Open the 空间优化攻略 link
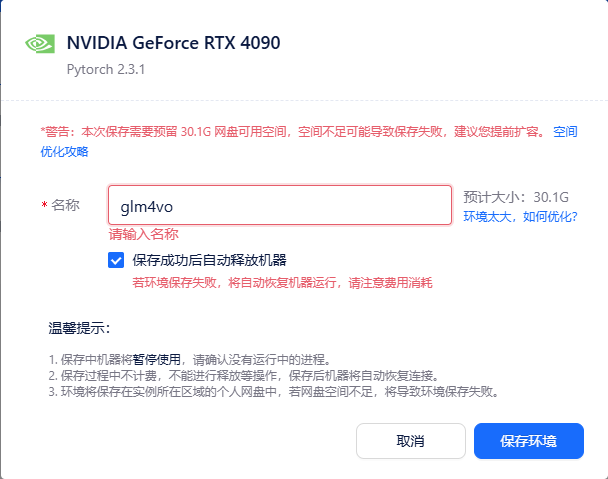The height and width of the screenshot is (479, 608). coord(64,151)
